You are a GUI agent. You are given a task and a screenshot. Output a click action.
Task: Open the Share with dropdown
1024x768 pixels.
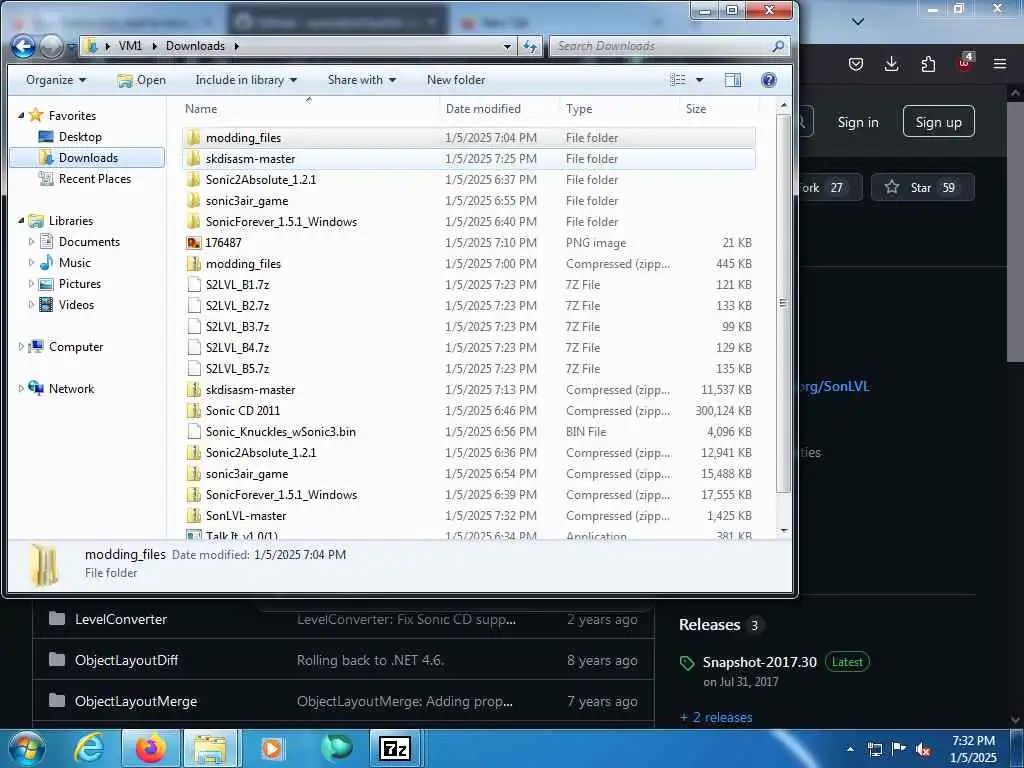tap(362, 80)
